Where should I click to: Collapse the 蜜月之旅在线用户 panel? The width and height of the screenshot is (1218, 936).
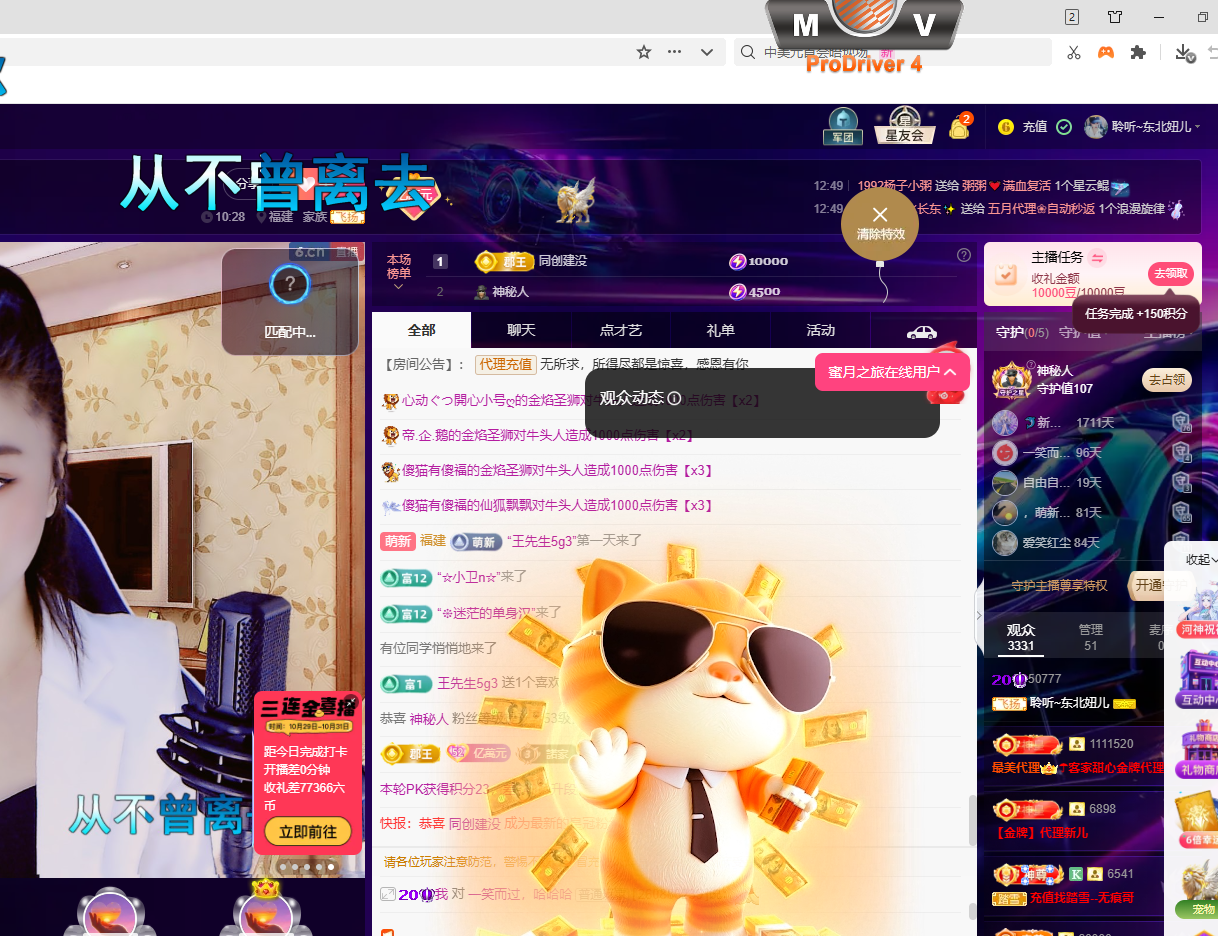click(x=950, y=372)
